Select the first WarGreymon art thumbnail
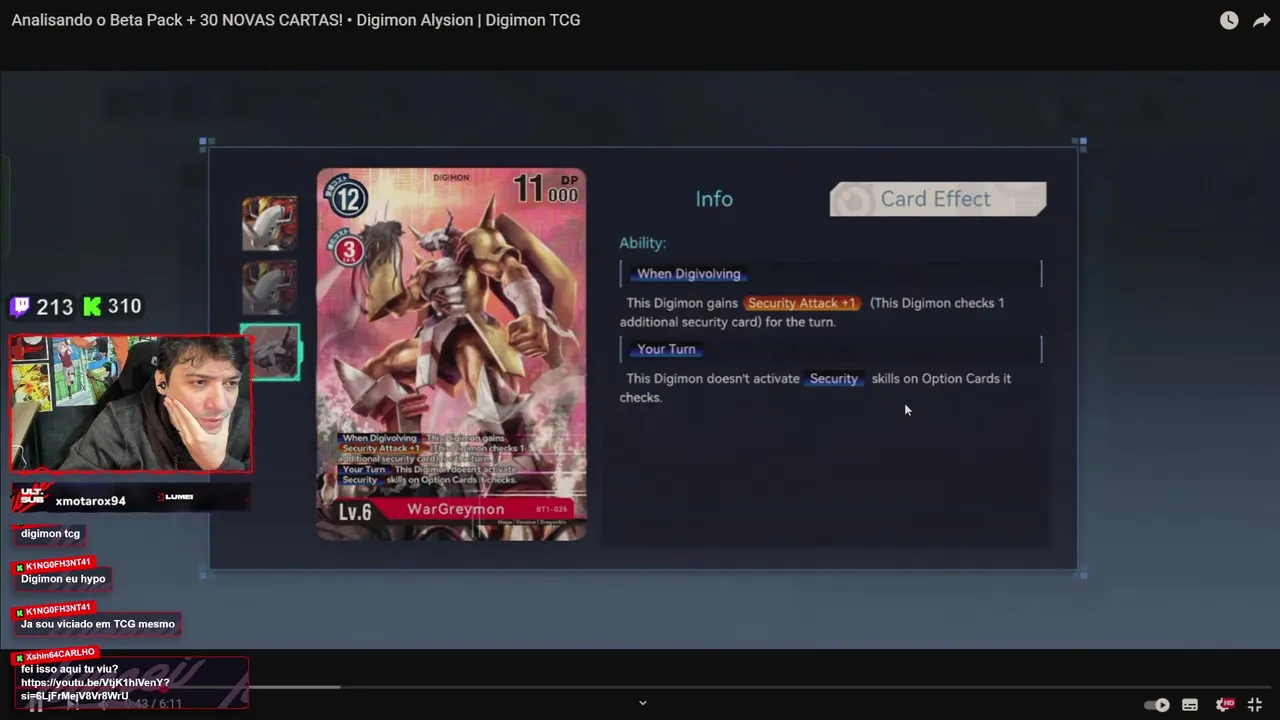Image resolution: width=1280 pixels, height=720 pixels. (x=270, y=223)
